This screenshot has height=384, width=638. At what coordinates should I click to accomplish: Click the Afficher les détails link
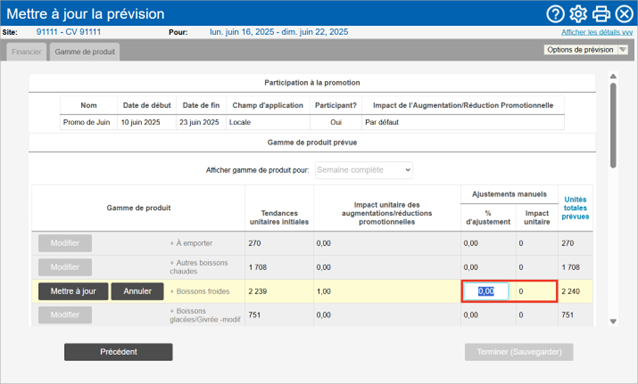597,32
